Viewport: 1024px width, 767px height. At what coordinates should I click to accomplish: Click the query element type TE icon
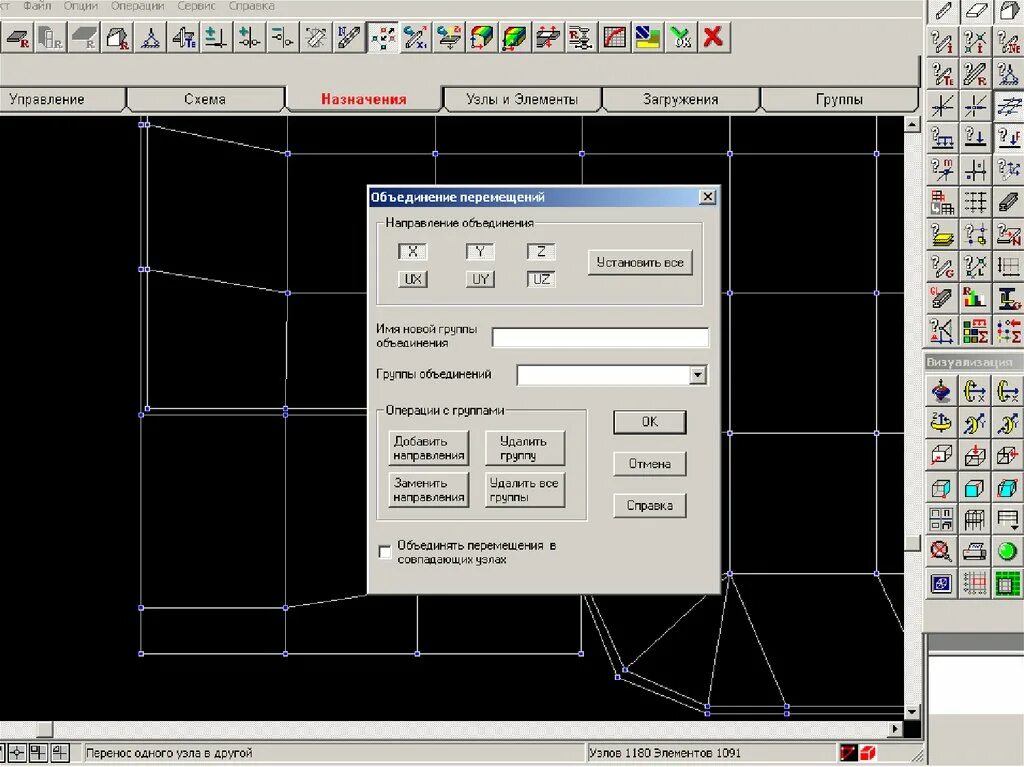click(942, 73)
